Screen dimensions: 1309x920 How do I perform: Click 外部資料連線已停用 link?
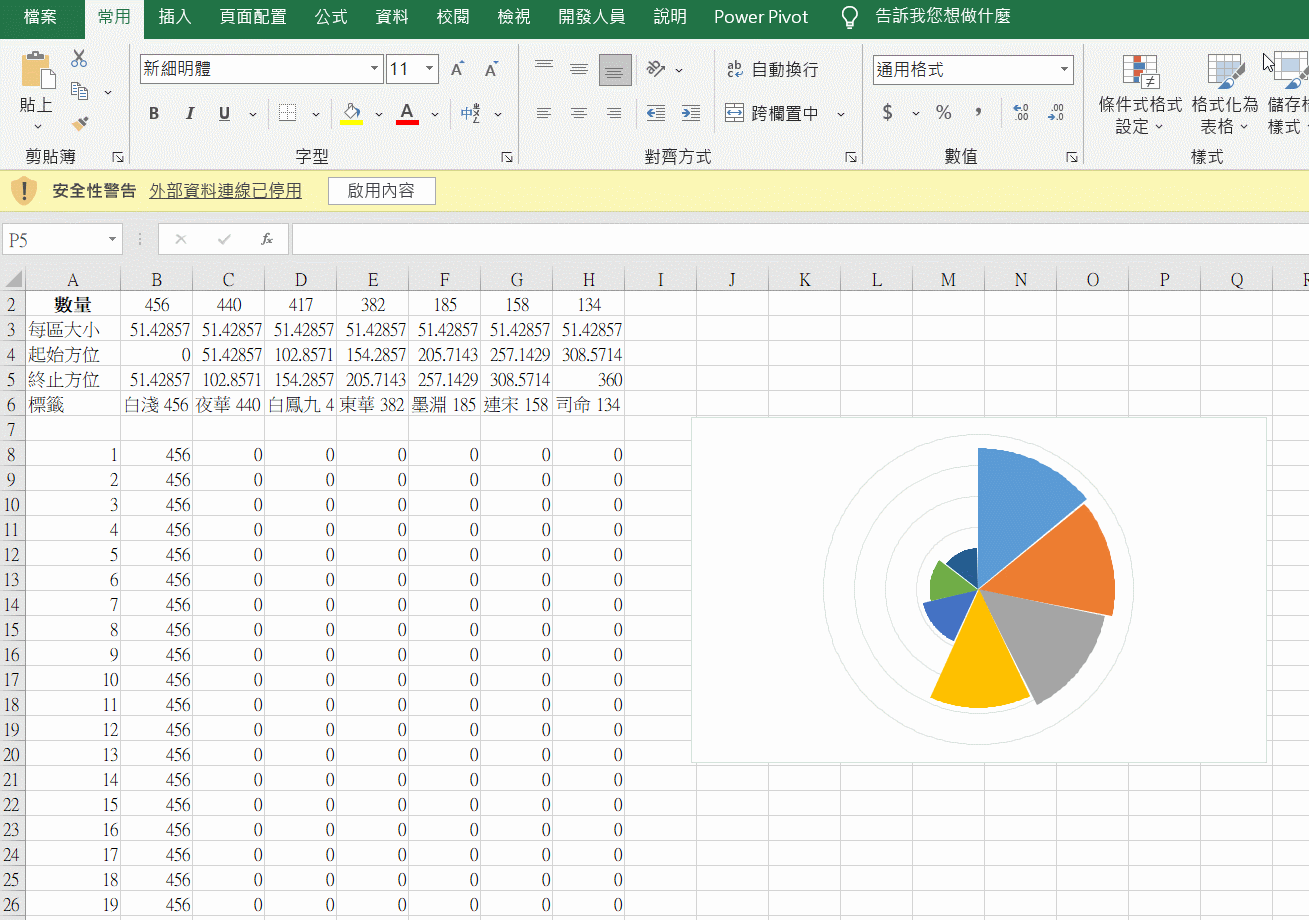pos(225,191)
